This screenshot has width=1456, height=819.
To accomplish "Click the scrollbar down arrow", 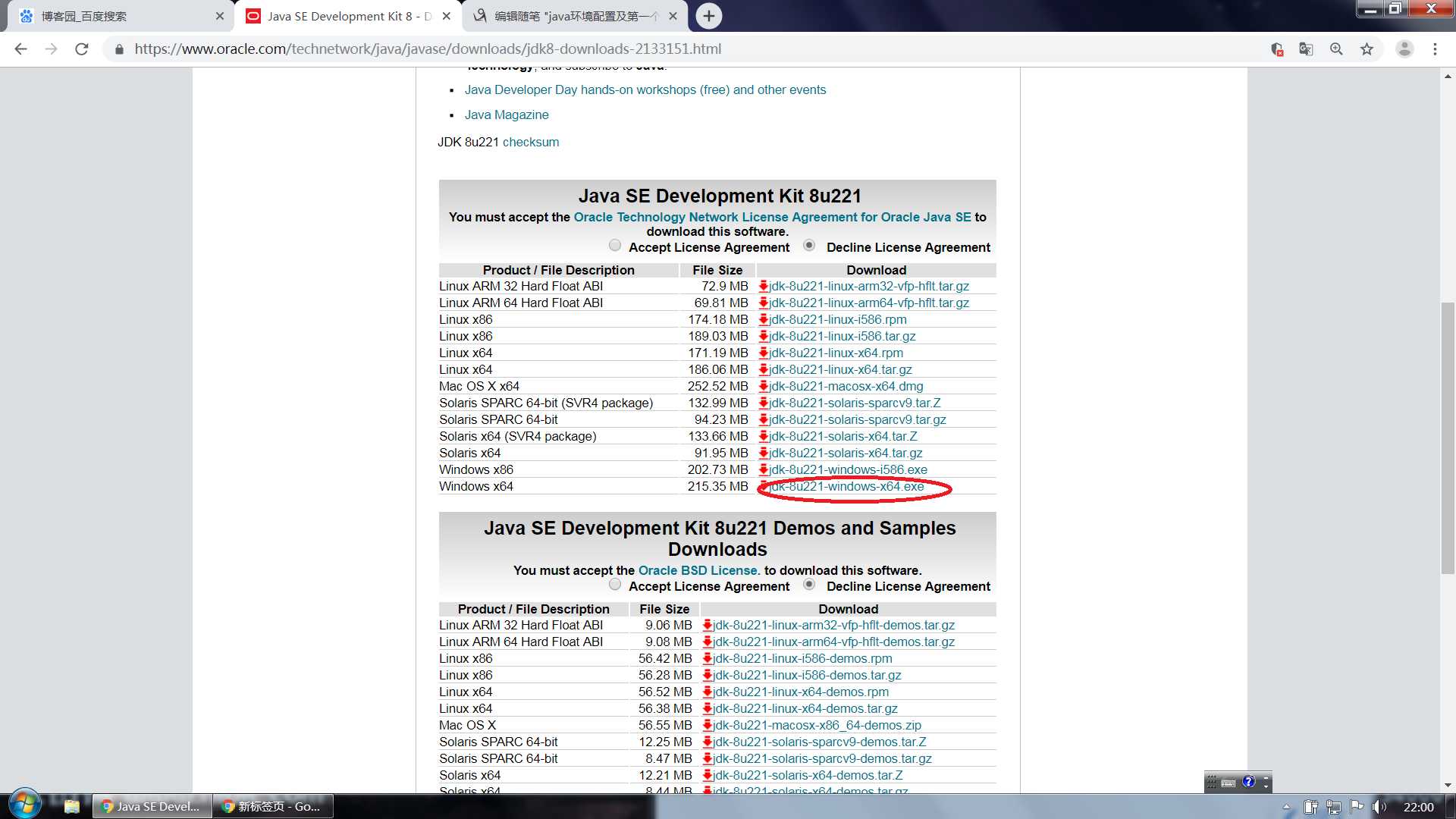I will coord(1448,786).
